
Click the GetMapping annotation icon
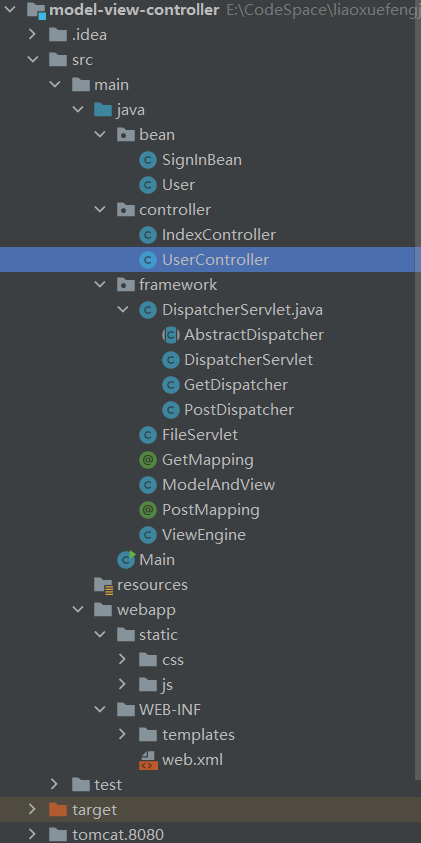(x=148, y=460)
